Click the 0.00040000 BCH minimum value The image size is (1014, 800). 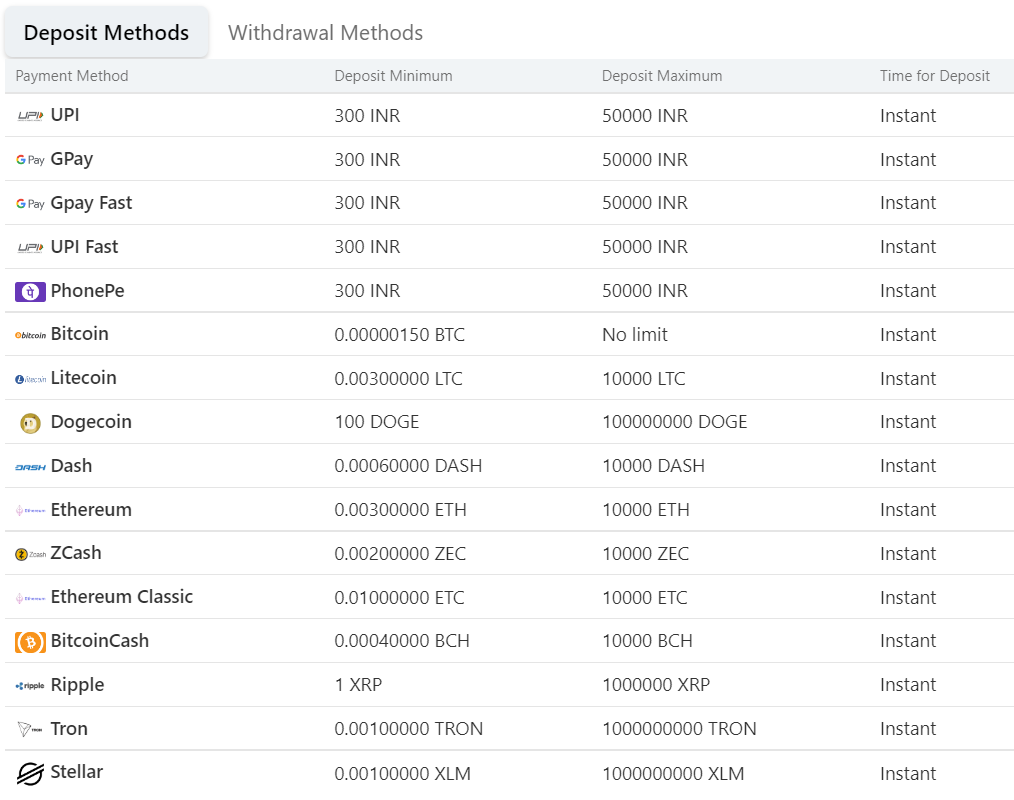tap(402, 641)
